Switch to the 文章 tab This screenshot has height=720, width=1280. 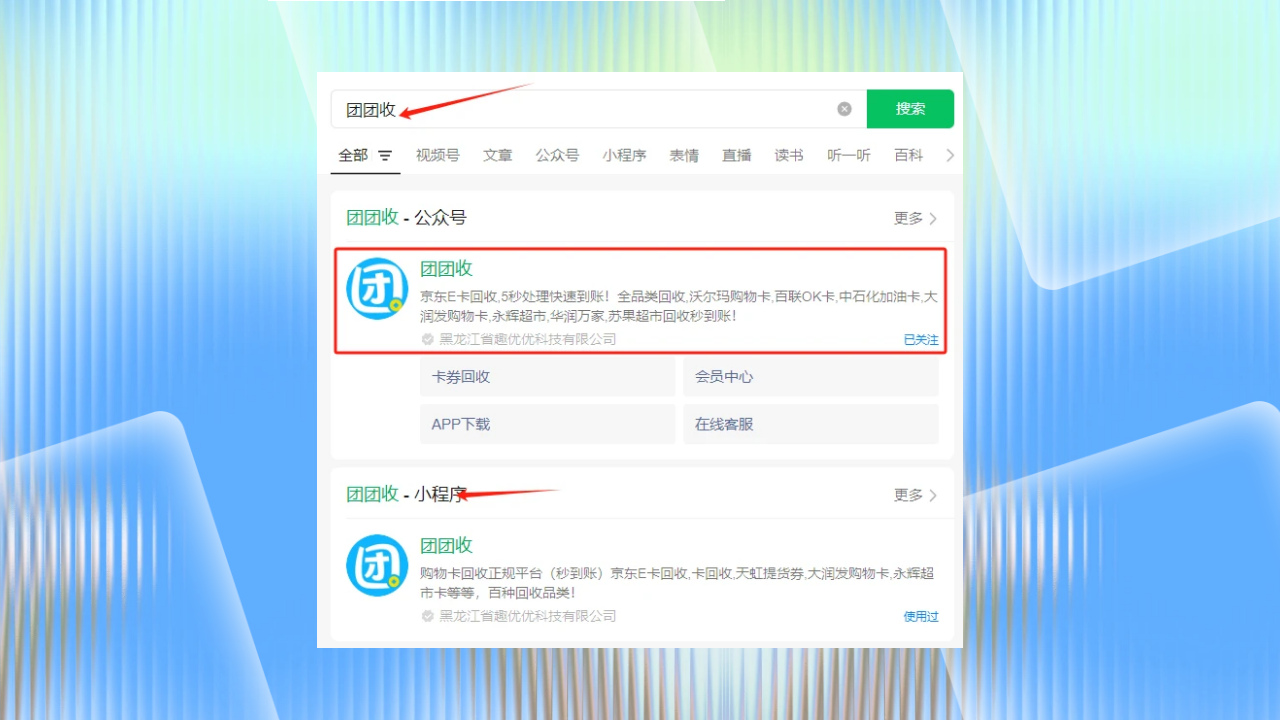pos(498,155)
